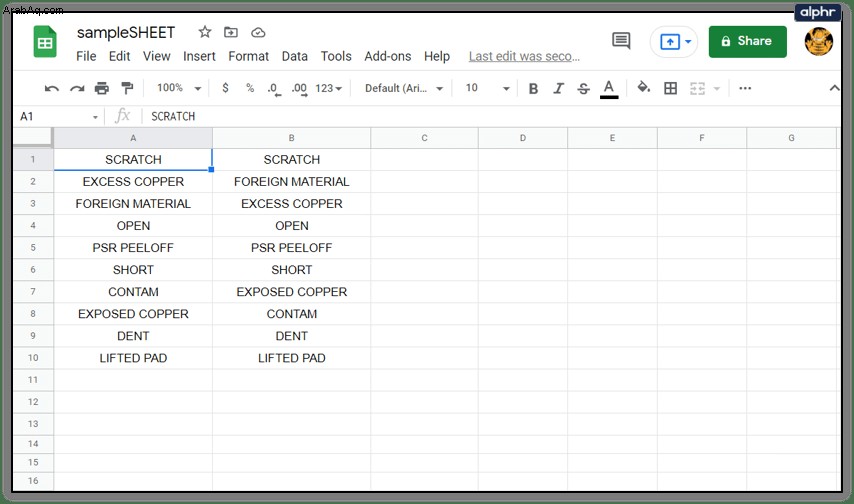The height and width of the screenshot is (504, 854).
Task: Expand present button dropdown arrow
Action: click(688, 41)
